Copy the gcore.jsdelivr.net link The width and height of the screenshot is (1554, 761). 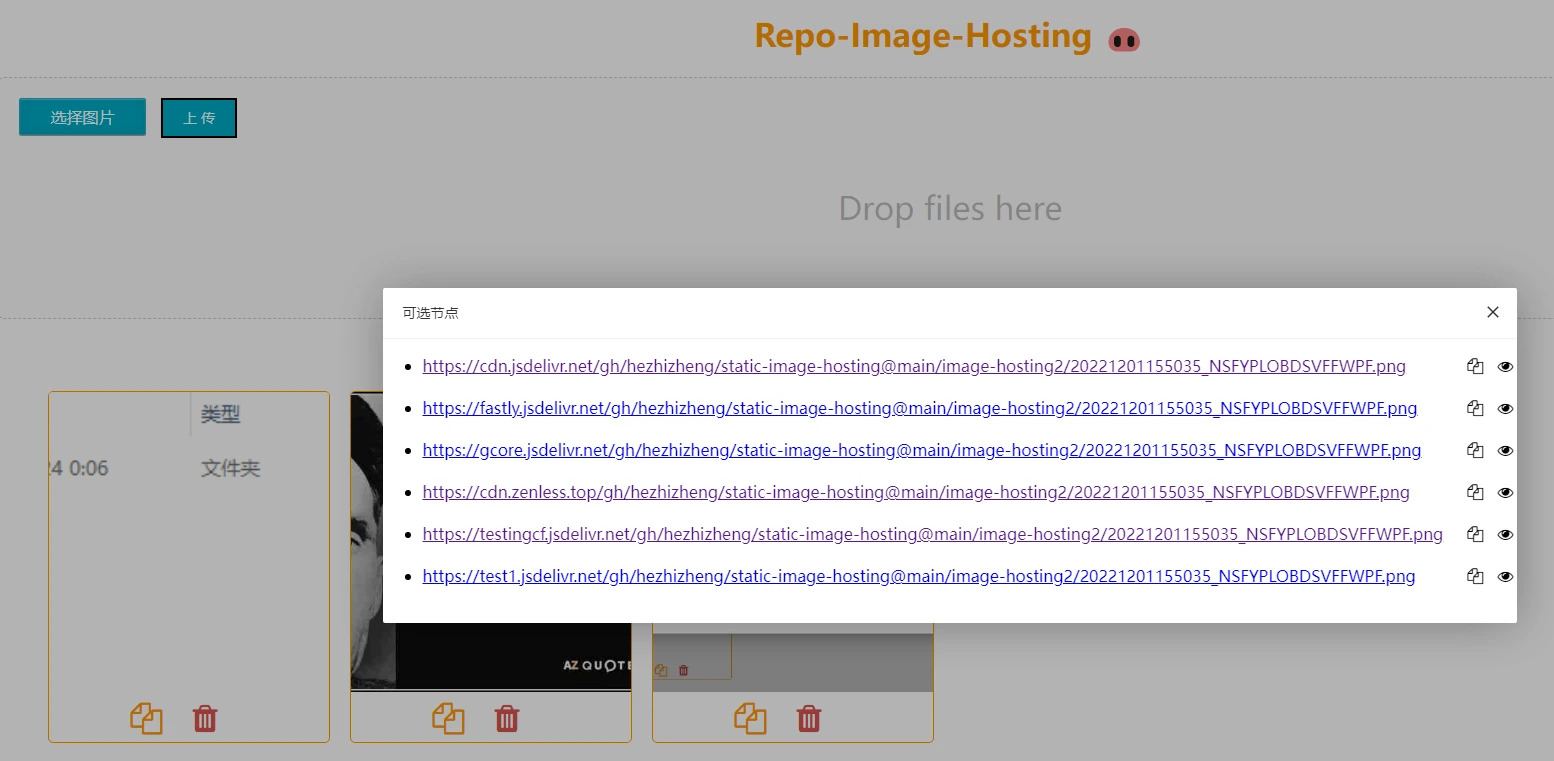pos(1474,450)
